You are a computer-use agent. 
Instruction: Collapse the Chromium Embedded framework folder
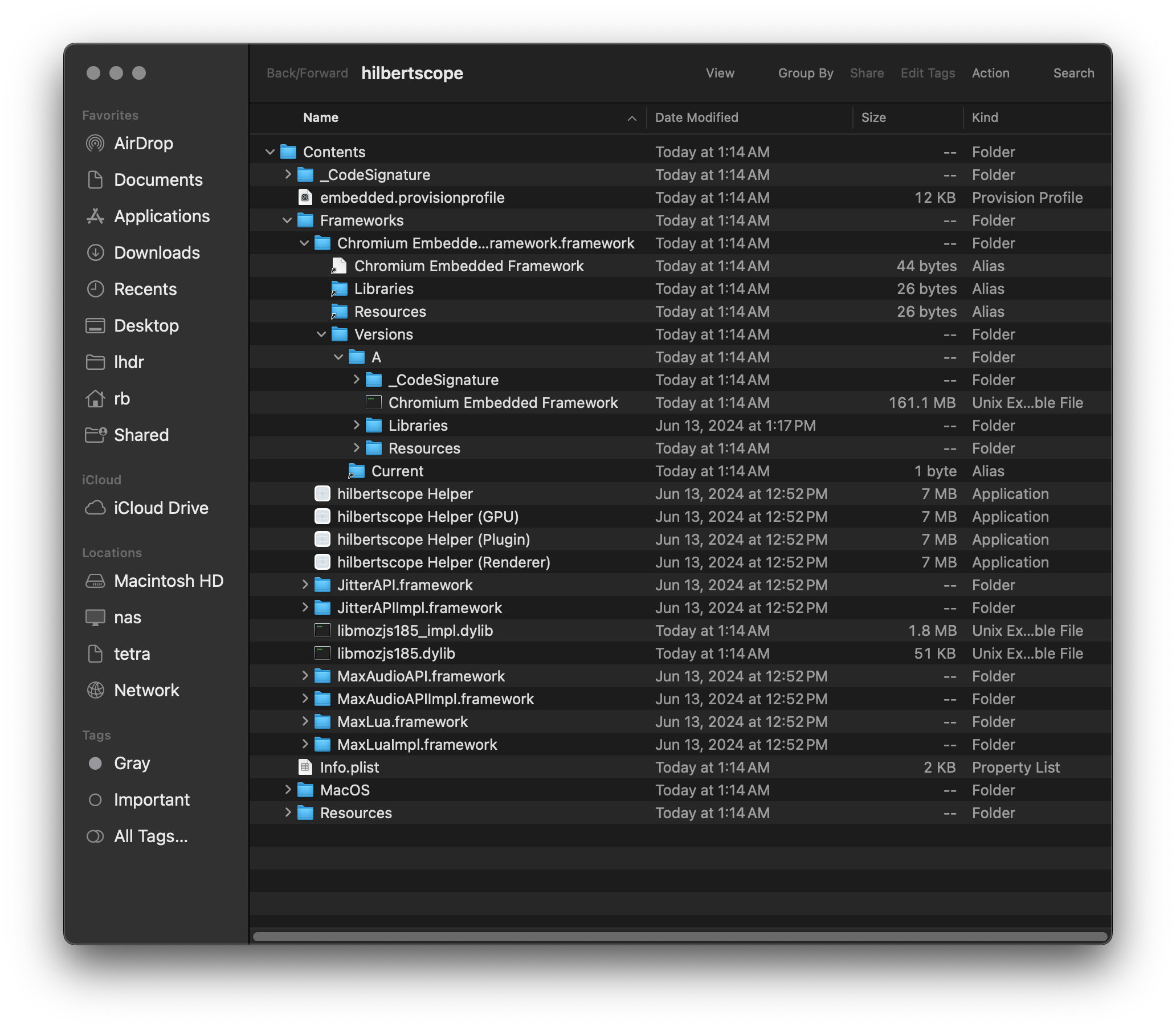click(304, 243)
